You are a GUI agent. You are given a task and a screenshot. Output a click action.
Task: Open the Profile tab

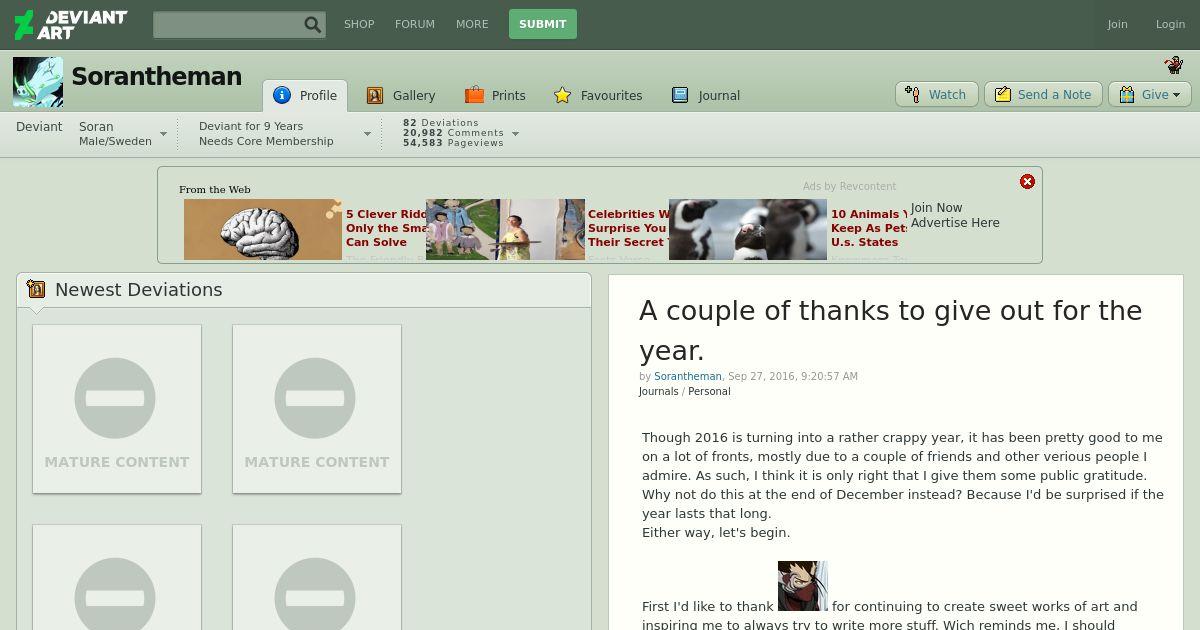(x=305, y=96)
